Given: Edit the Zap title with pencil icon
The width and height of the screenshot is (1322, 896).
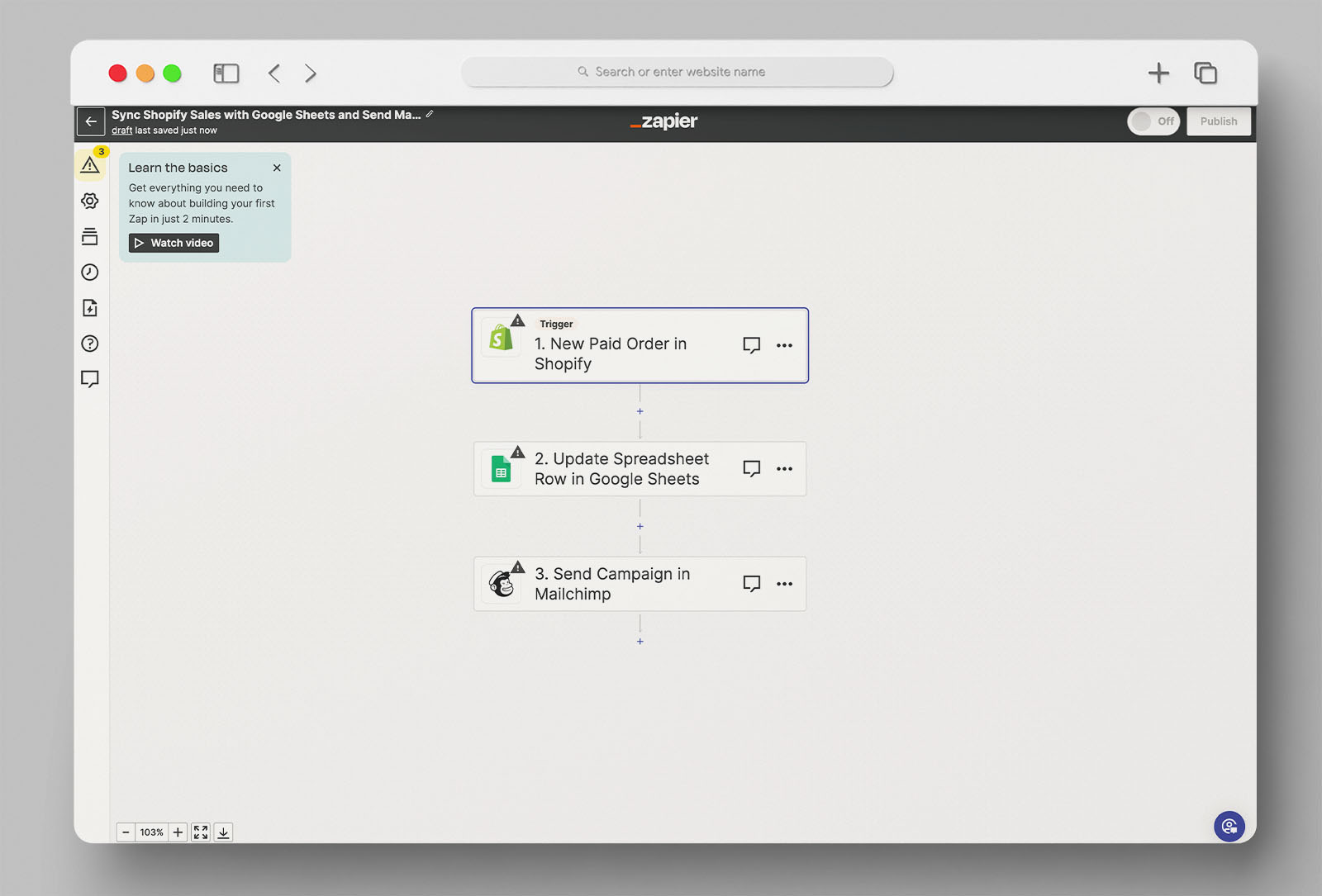Looking at the screenshot, I should (x=430, y=114).
